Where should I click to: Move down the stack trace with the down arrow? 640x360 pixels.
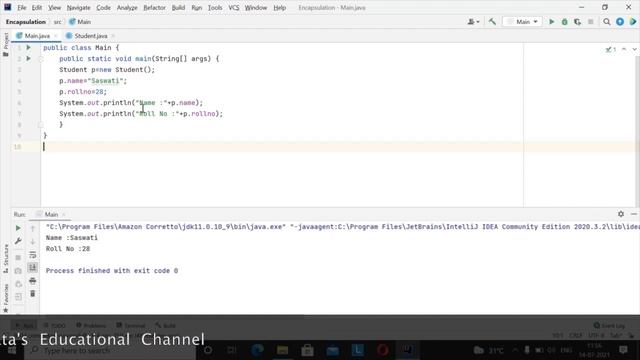tap(33, 242)
